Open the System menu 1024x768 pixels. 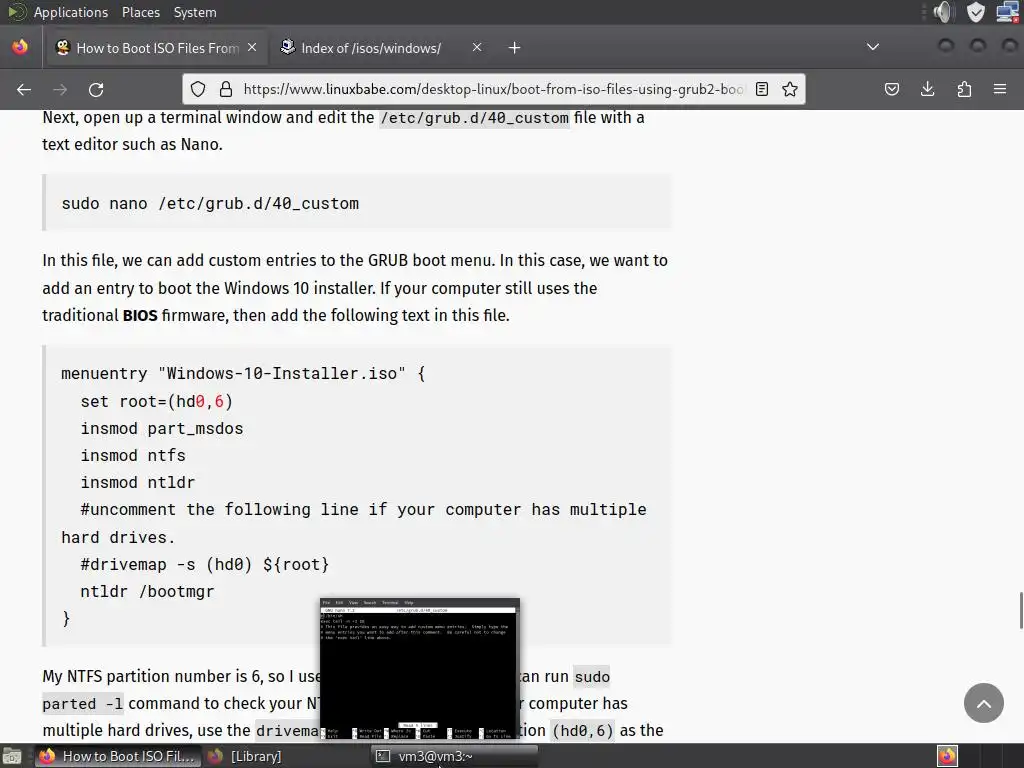[x=195, y=12]
